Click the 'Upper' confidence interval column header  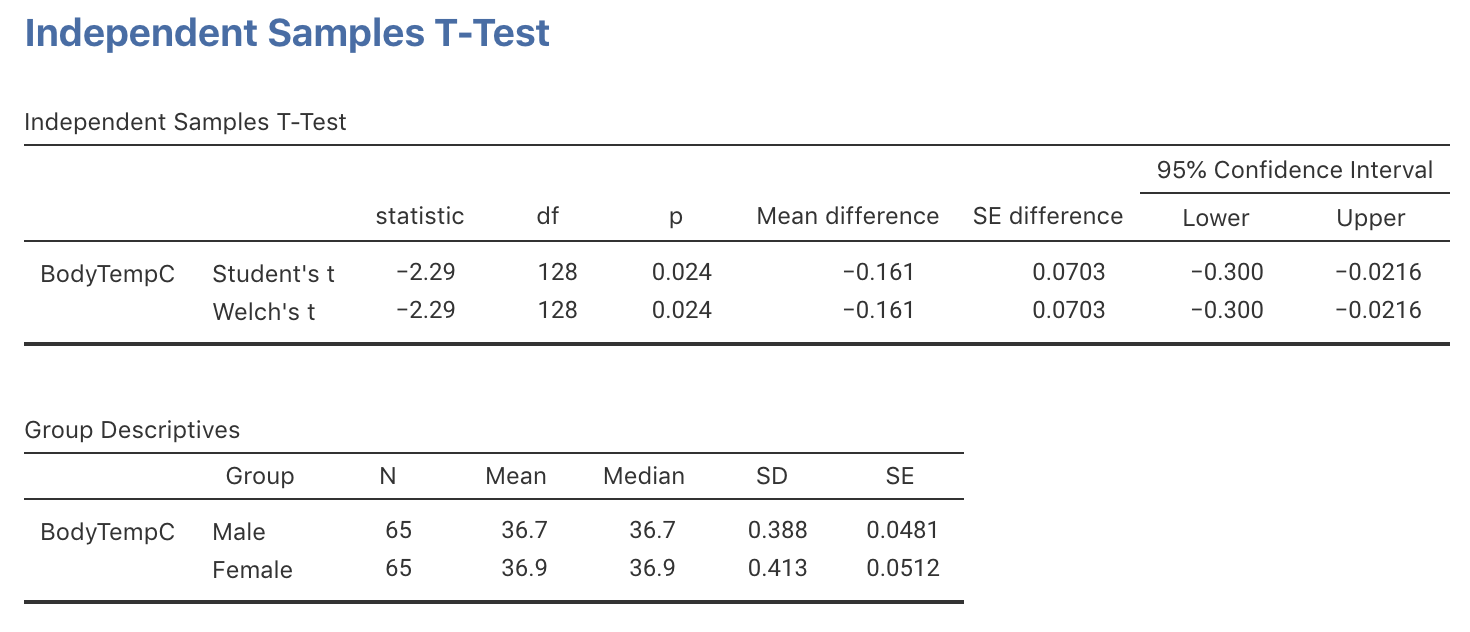tap(1371, 218)
